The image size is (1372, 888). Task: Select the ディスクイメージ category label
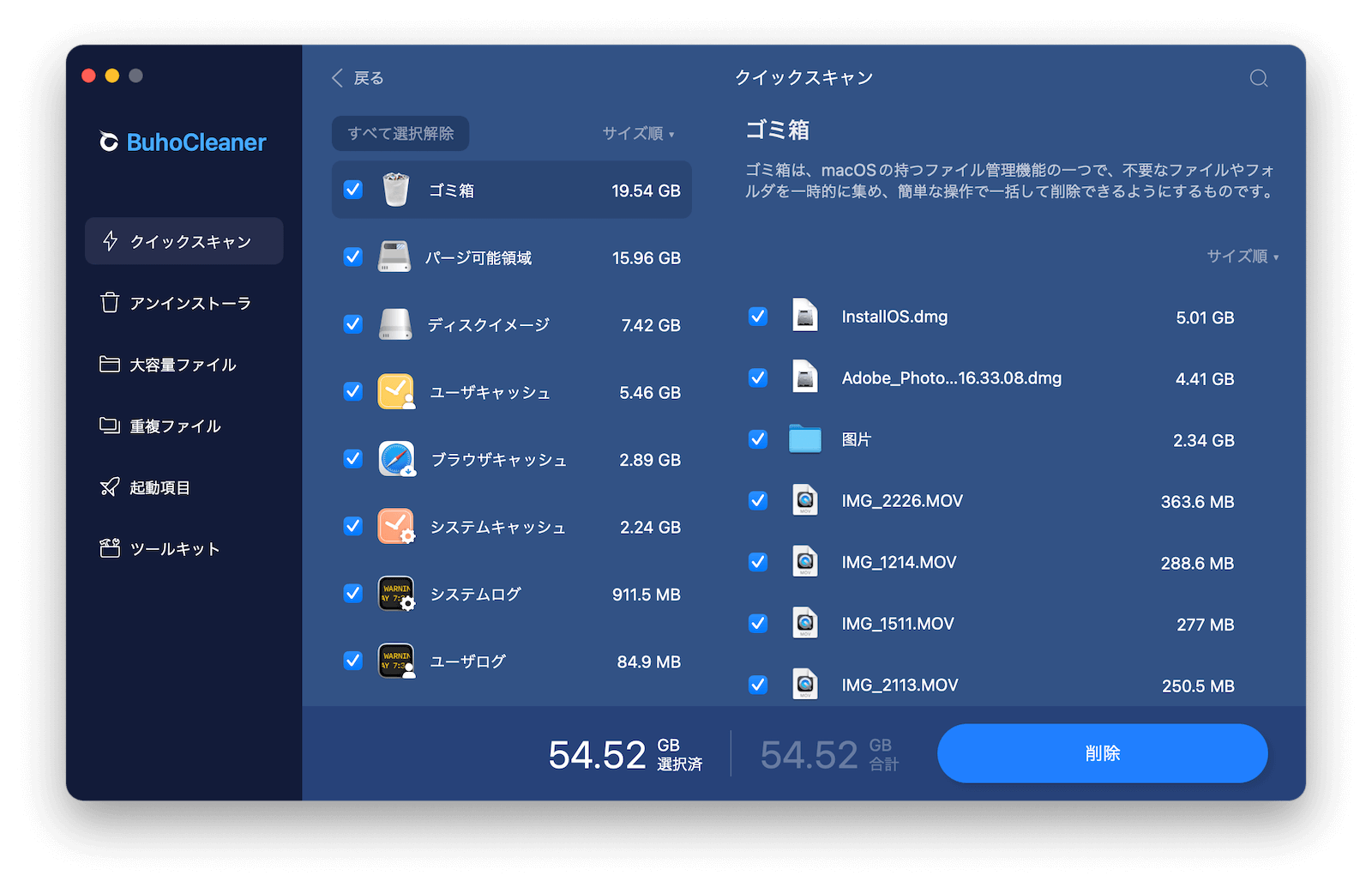click(489, 324)
